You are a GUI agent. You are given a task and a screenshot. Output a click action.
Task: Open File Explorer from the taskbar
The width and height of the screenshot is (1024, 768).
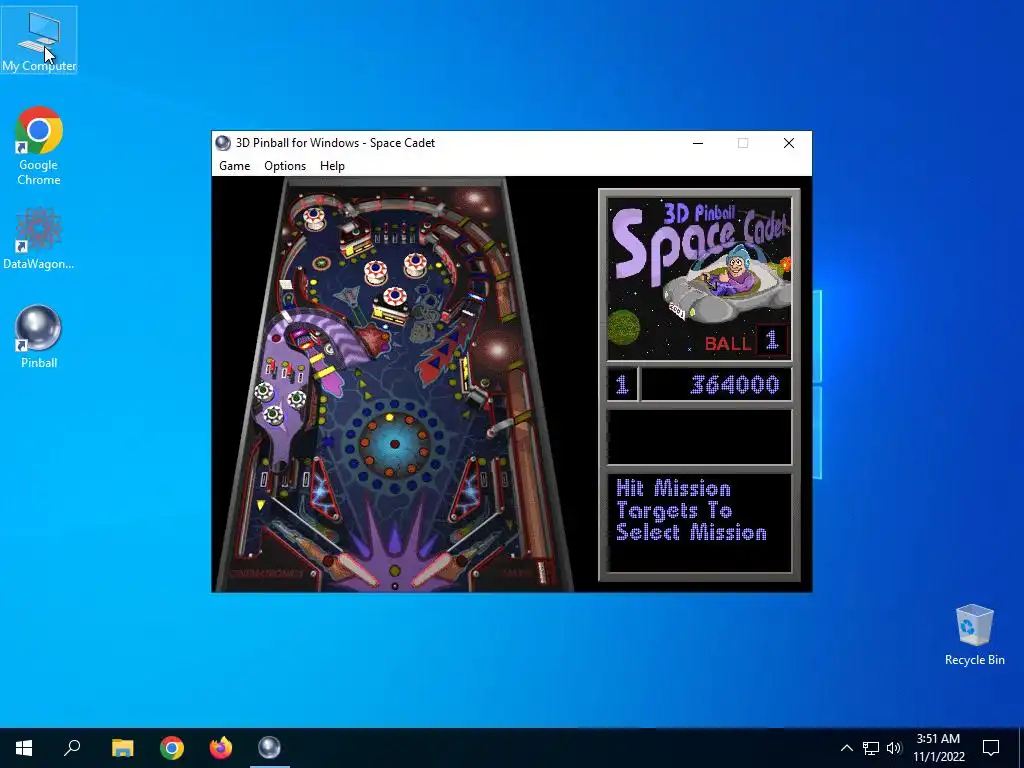pyautogui.click(x=122, y=748)
